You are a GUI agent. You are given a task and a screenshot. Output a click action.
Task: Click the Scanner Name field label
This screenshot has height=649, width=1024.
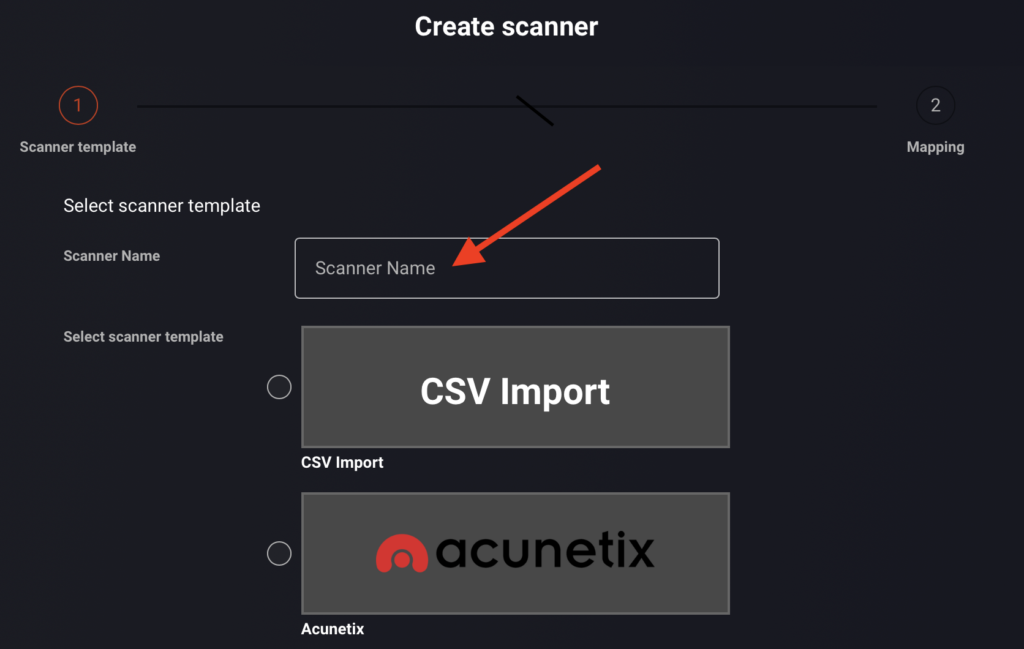112,256
